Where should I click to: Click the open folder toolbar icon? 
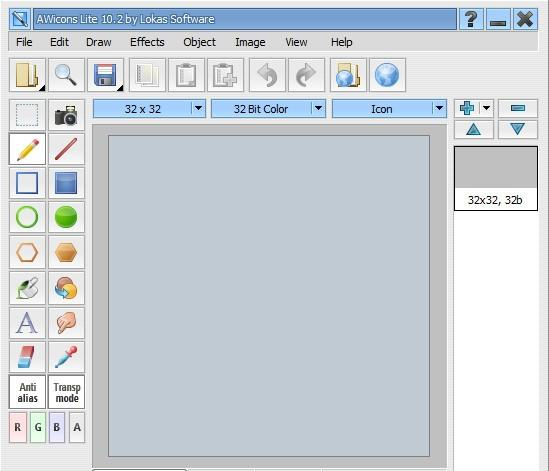[27, 75]
